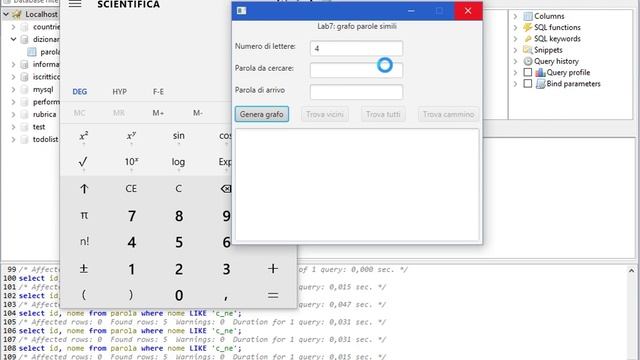Click into Parola di arrivo field
Screen dimensions: 640x360
(356, 92)
